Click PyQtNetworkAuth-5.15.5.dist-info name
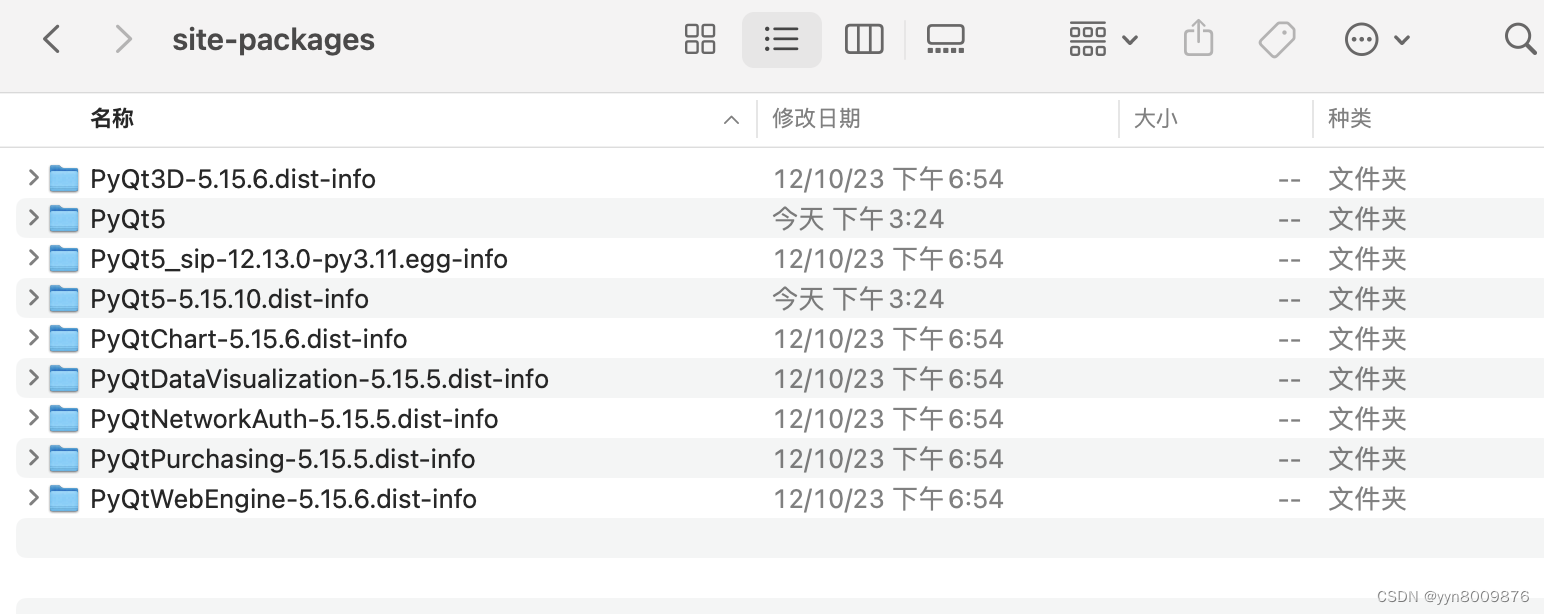The width and height of the screenshot is (1544, 614). [294, 419]
